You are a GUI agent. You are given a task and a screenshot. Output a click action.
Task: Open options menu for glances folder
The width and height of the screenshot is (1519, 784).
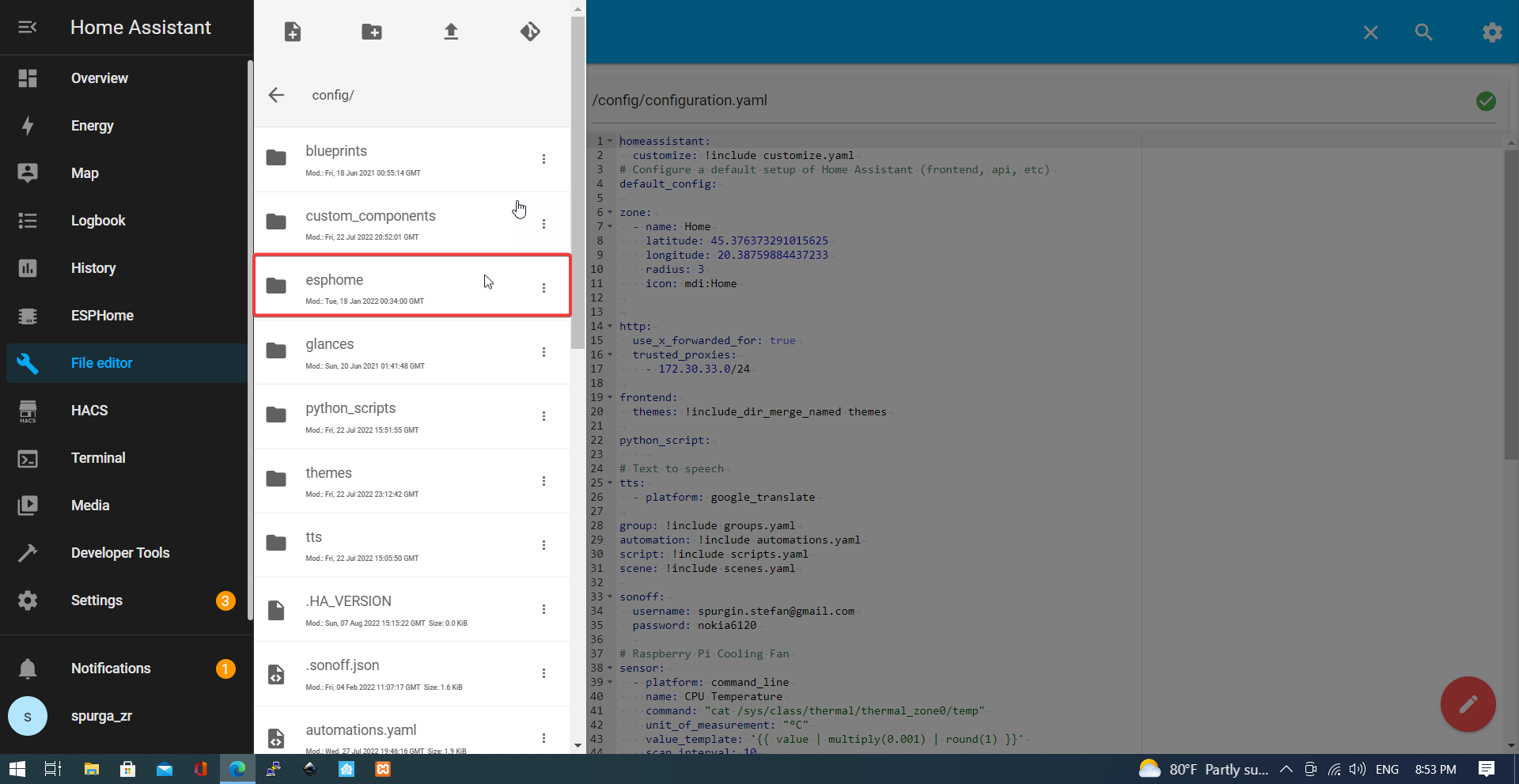(x=544, y=352)
